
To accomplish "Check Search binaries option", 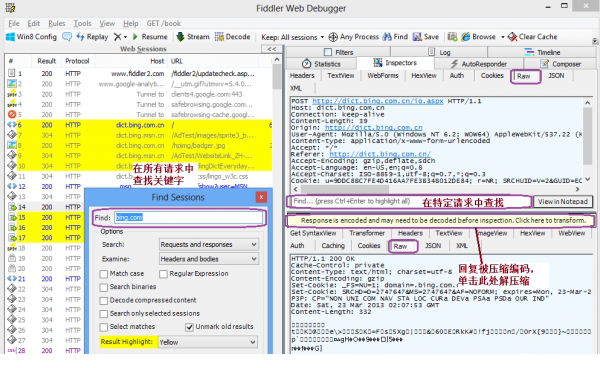I will point(103,287).
